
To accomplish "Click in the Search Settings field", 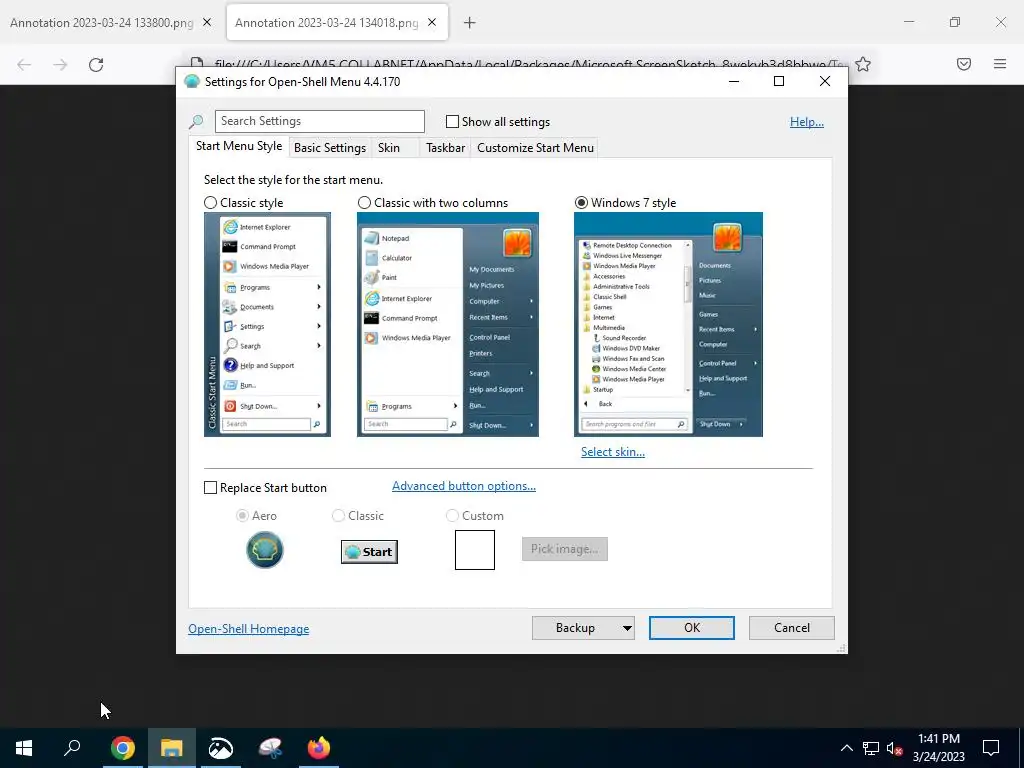I will coord(319,121).
